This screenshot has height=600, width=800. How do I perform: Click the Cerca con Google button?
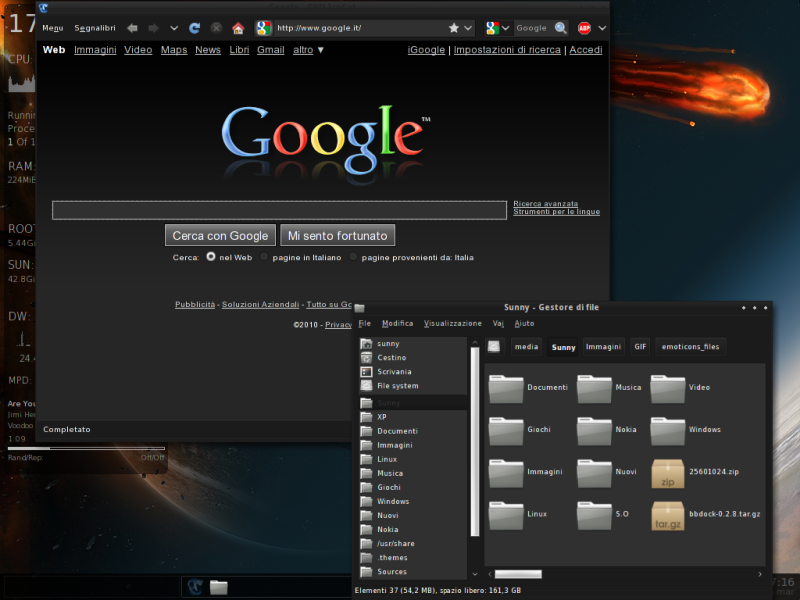pyautogui.click(x=220, y=235)
